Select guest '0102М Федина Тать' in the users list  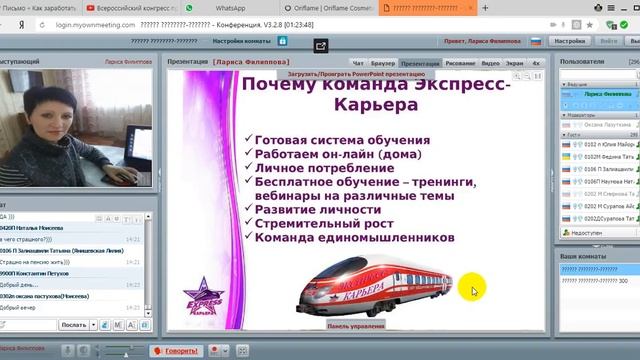[600, 157]
